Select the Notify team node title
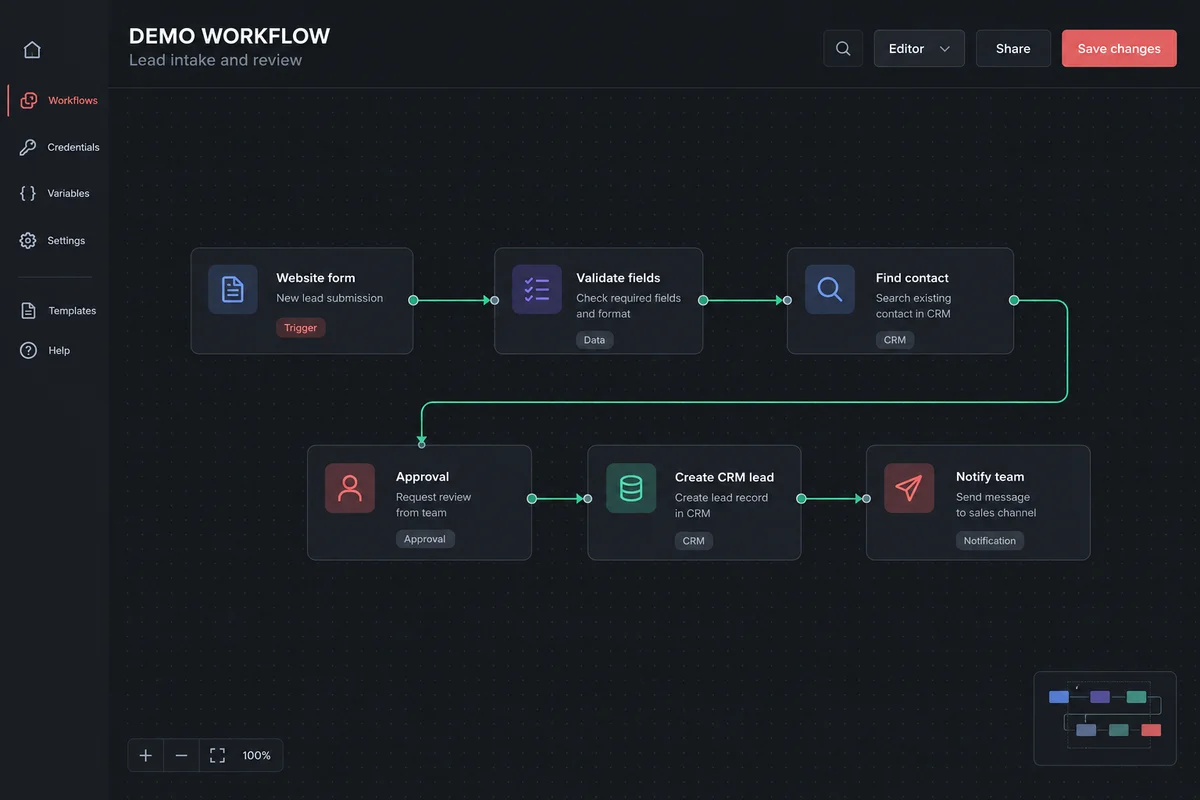The width and height of the screenshot is (1200, 800). coord(990,477)
